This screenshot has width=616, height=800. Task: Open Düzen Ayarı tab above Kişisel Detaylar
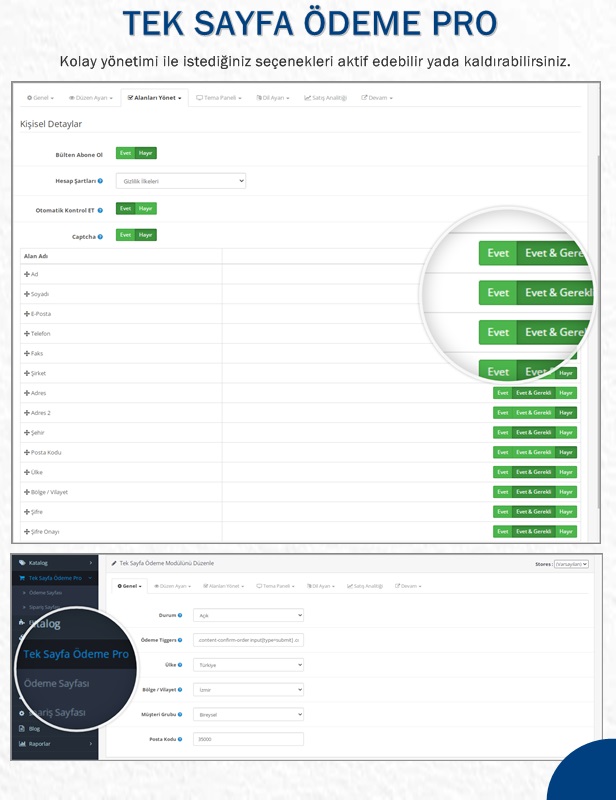[x=91, y=98]
